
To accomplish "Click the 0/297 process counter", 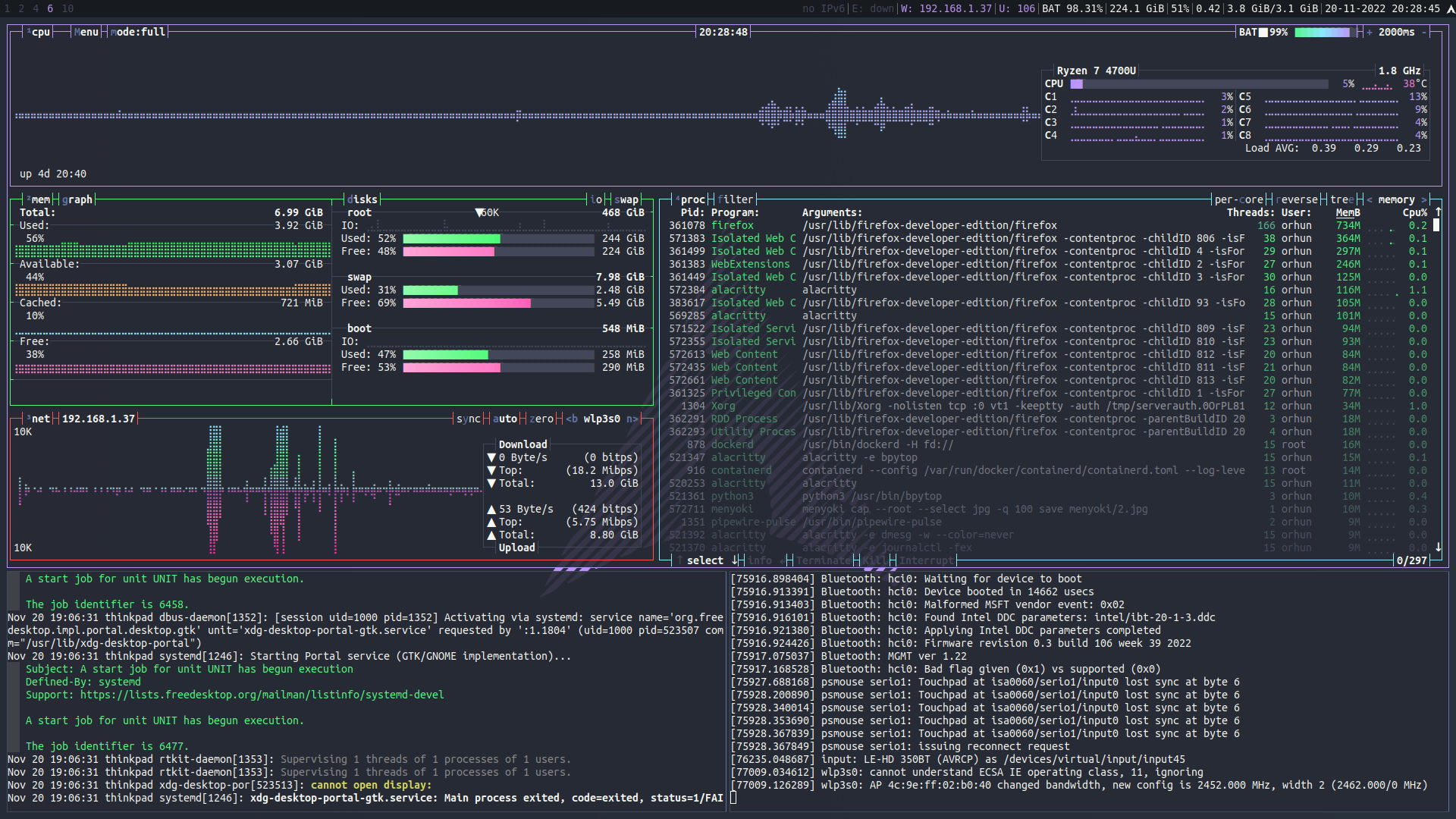I will coord(1412,560).
